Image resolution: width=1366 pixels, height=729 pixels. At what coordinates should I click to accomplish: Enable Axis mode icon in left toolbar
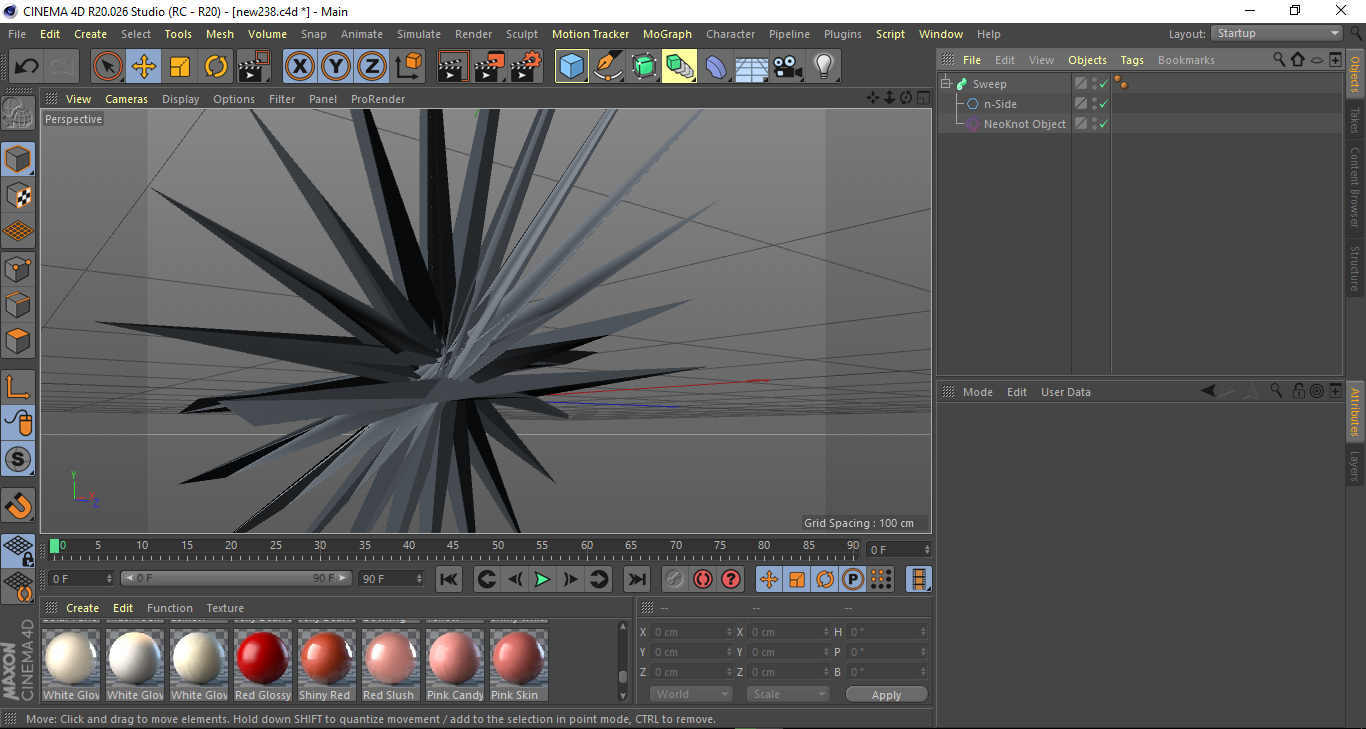(18, 387)
